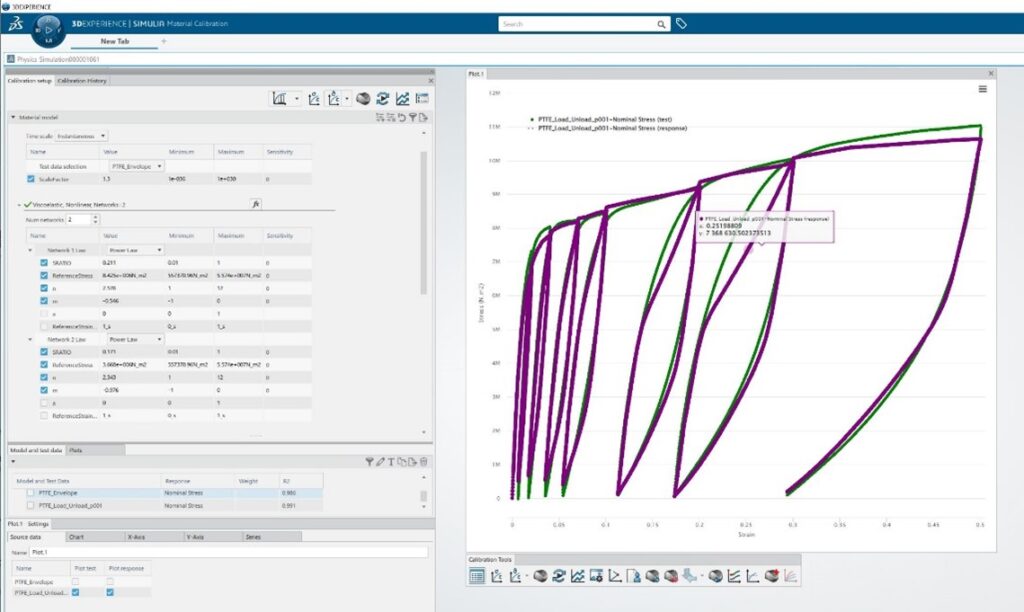The width and height of the screenshot is (1024, 612).
Task: Click the fx function icon
Action: point(256,203)
